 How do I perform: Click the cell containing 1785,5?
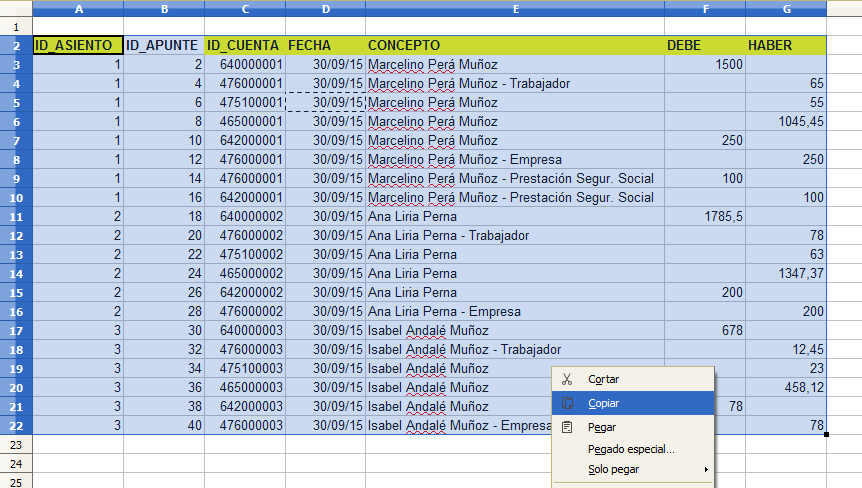click(705, 217)
